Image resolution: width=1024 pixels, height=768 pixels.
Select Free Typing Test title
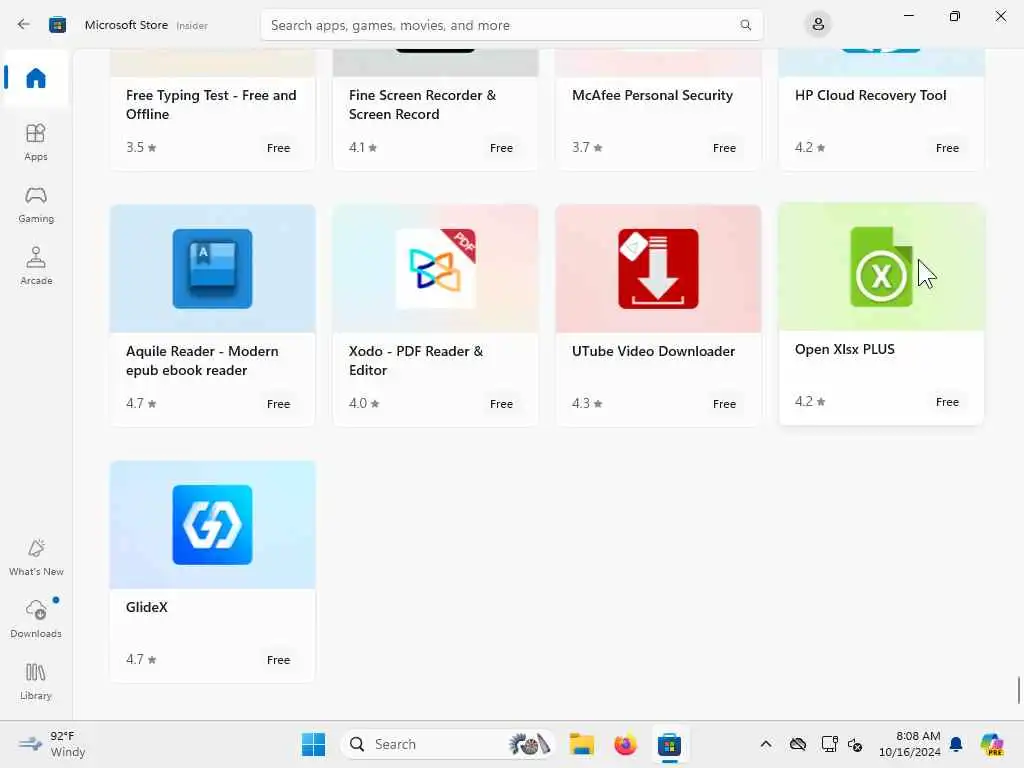(211, 104)
